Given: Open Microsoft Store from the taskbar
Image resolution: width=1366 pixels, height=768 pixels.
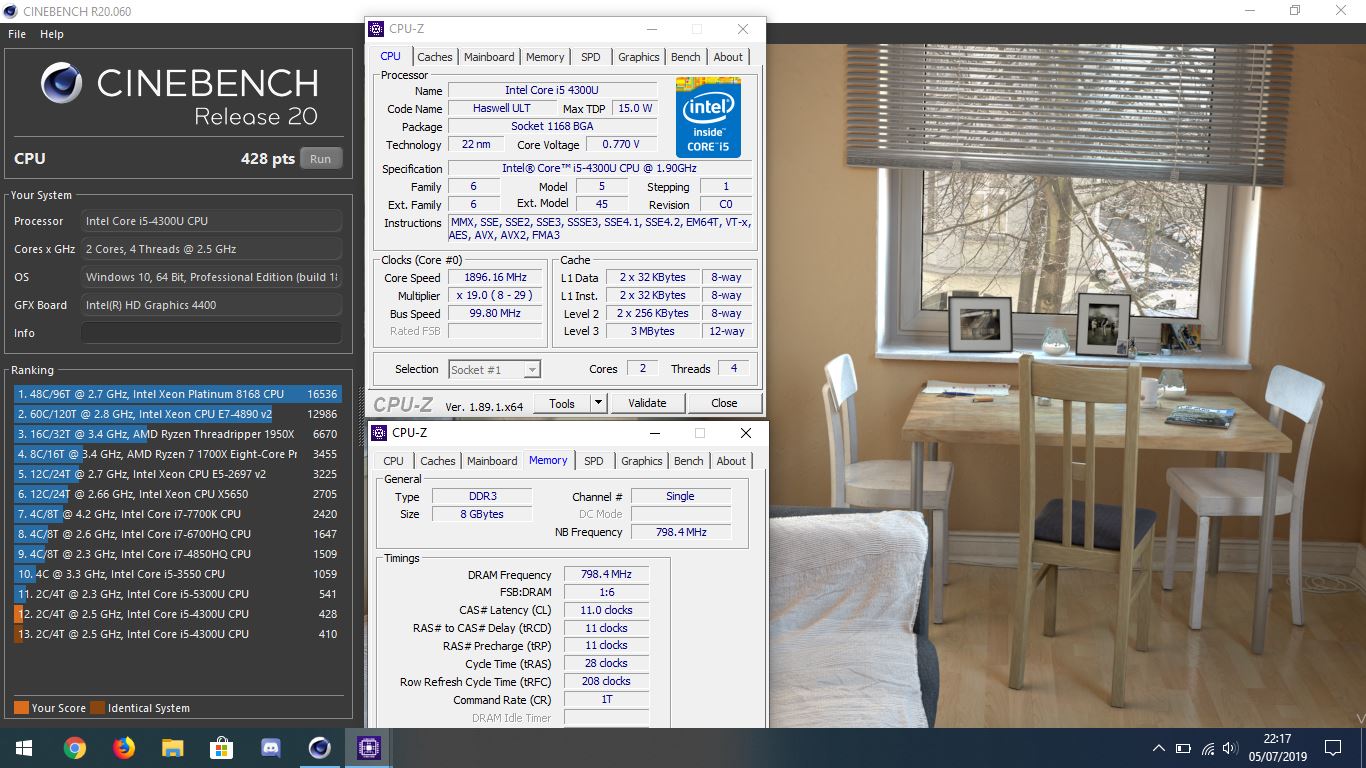Looking at the screenshot, I should tap(221, 747).
